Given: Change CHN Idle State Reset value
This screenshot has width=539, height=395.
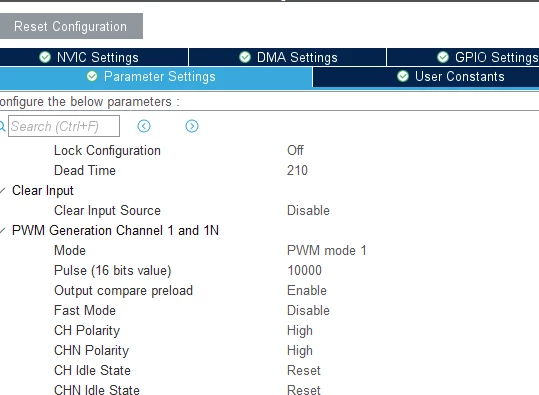Looking at the screenshot, I should point(304,390).
